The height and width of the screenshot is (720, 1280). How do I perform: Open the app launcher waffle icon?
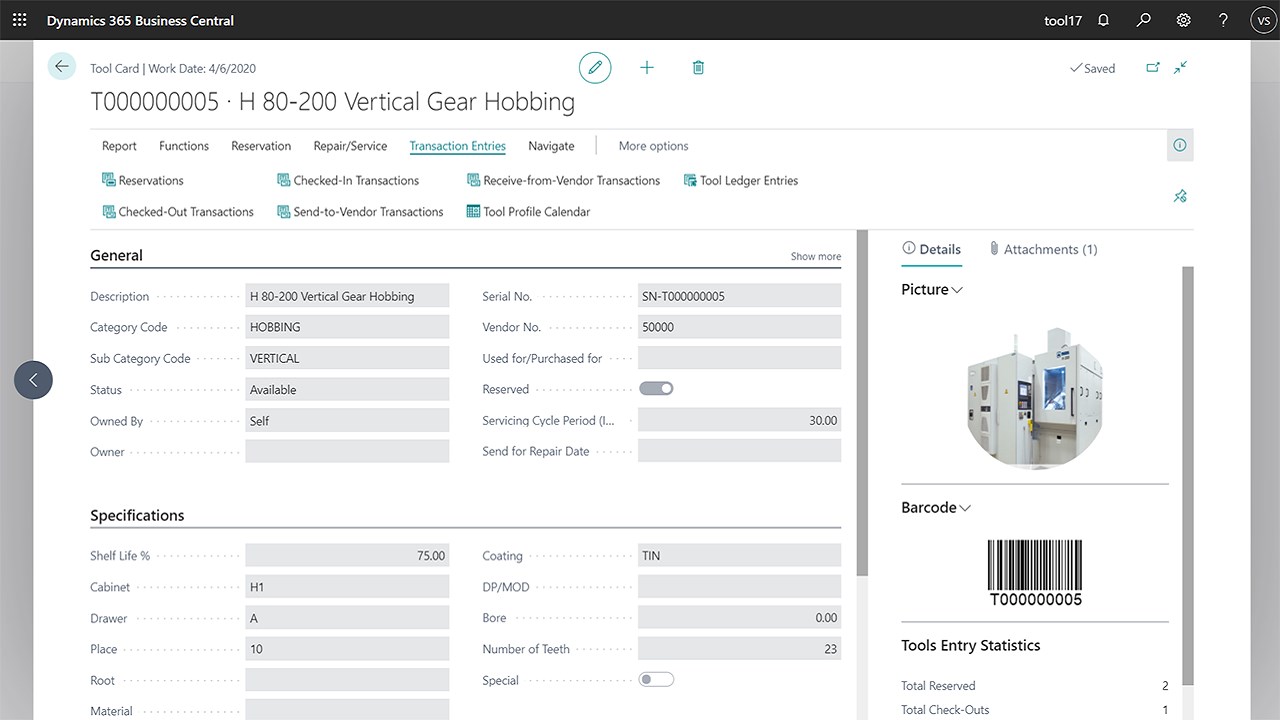tap(20, 20)
